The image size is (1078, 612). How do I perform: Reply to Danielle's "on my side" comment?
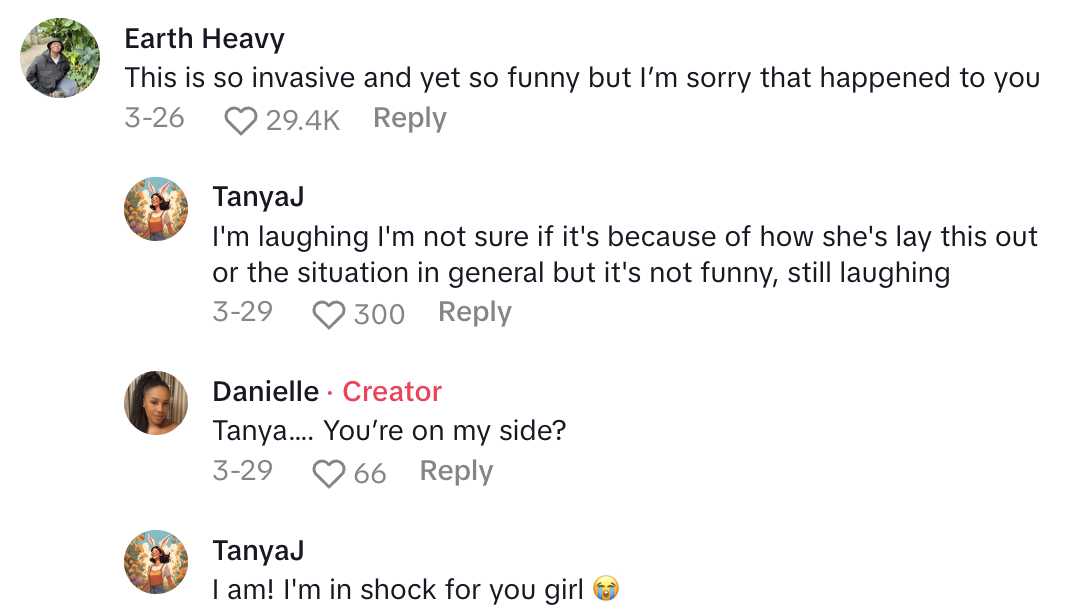456,471
